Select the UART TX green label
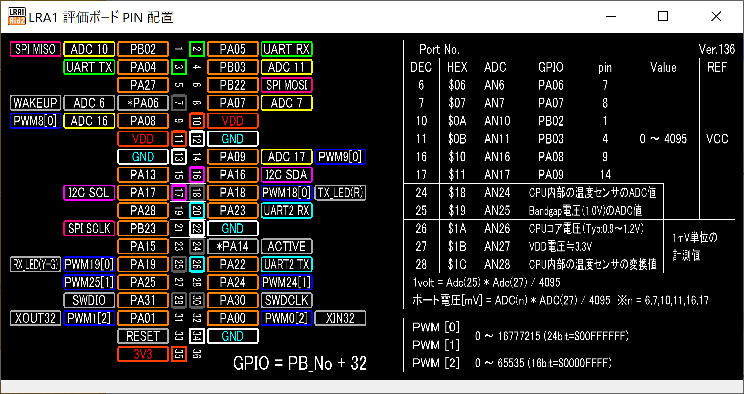744x394 pixels. [89, 67]
